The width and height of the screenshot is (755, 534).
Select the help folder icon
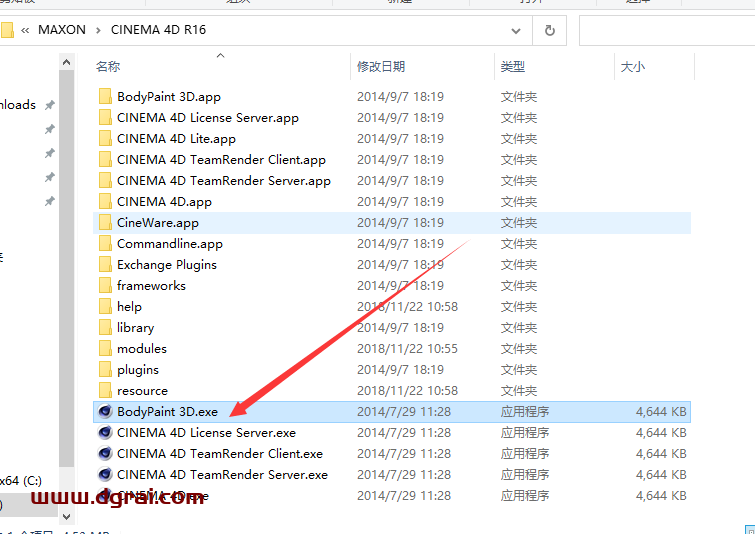105,307
